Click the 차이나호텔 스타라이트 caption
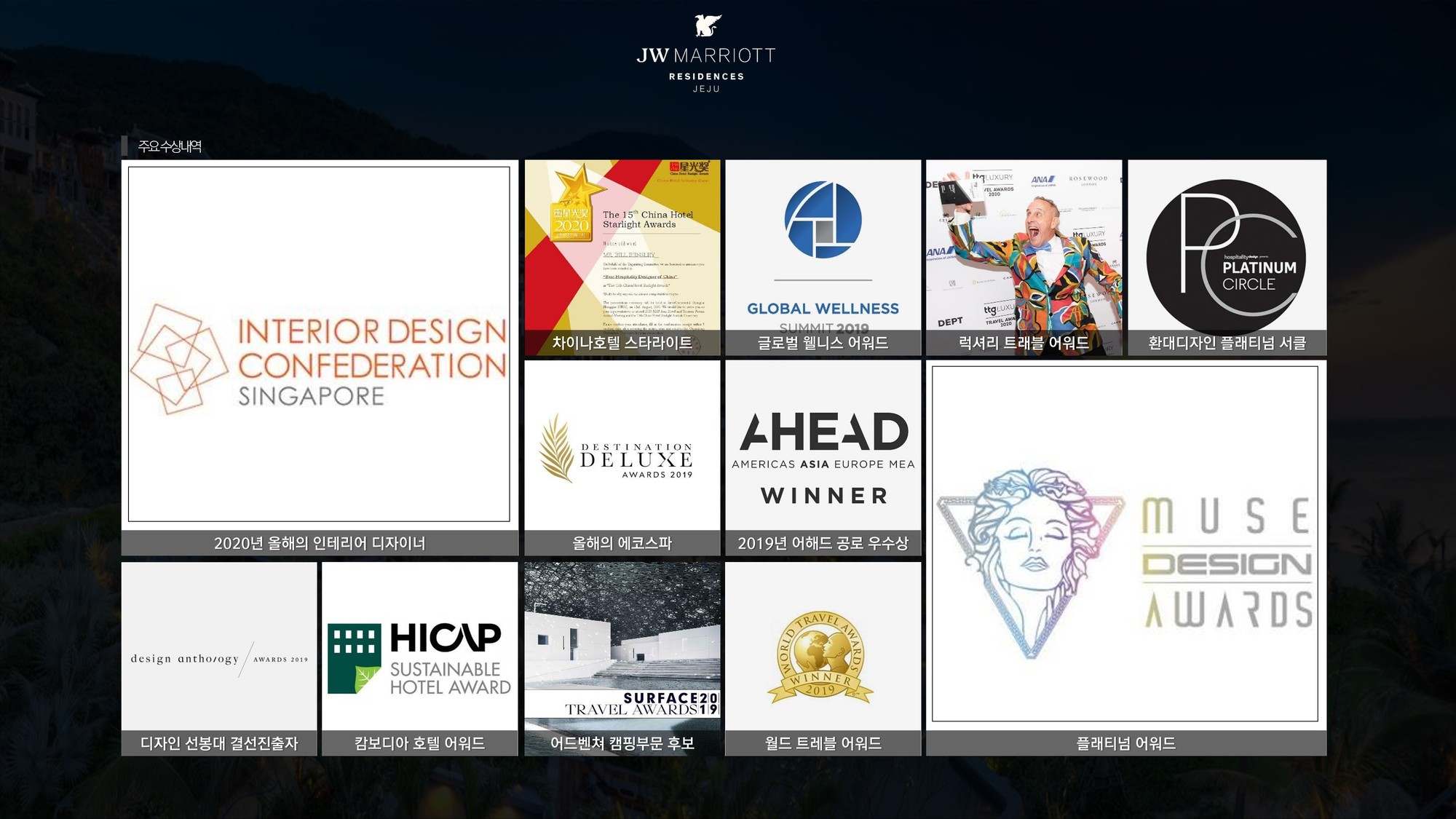The image size is (1456, 819). pyautogui.click(x=622, y=343)
